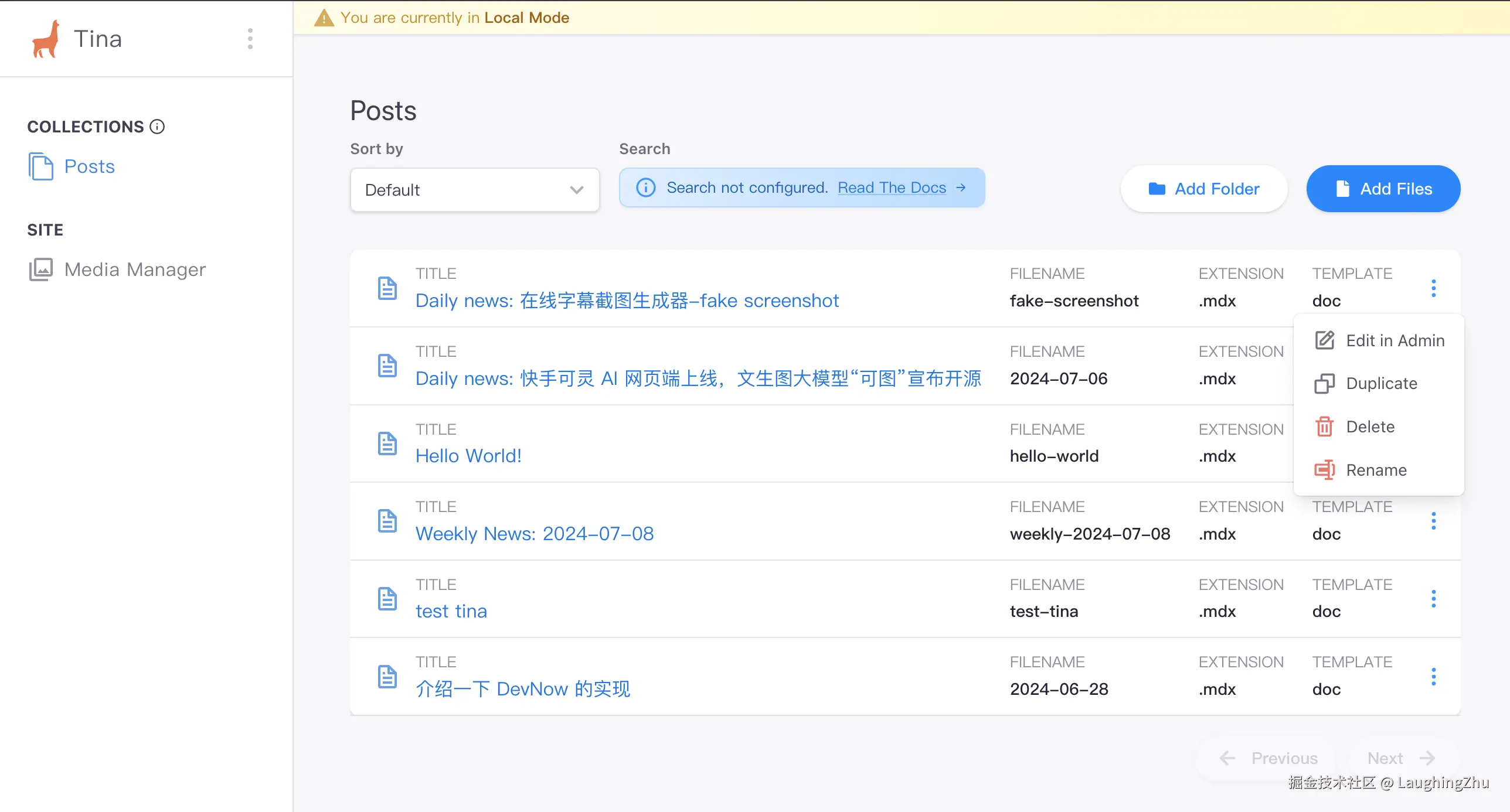Click the document icon beside Hello World!

(387, 443)
